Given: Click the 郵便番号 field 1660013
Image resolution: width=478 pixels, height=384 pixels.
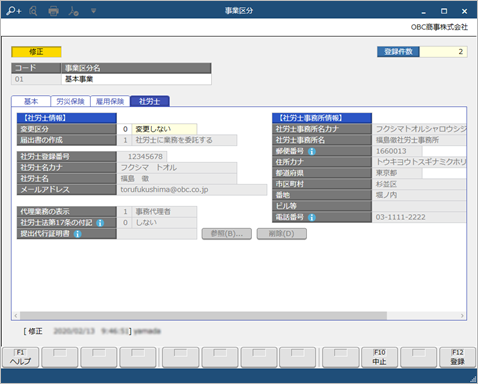Looking at the screenshot, I should (x=397, y=151).
